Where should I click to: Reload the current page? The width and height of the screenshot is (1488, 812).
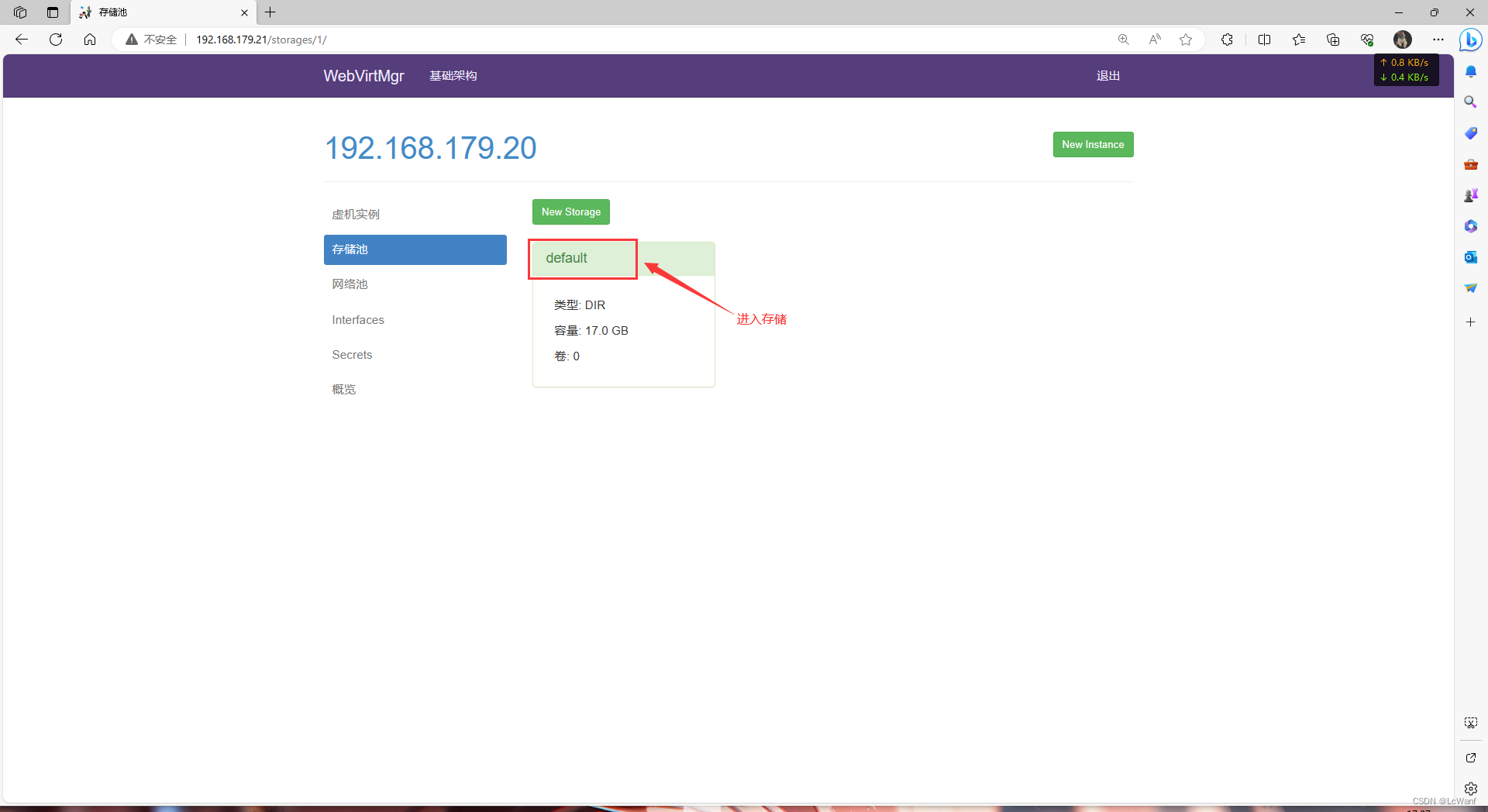tap(56, 40)
